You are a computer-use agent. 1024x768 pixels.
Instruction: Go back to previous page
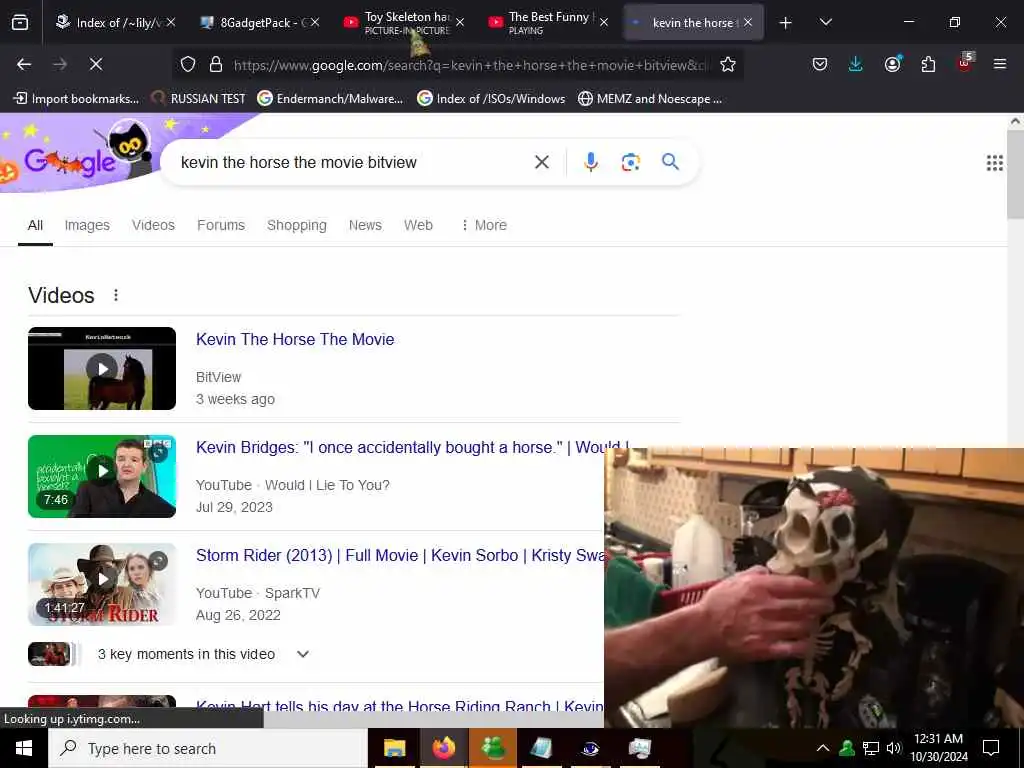click(x=24, y=64)
